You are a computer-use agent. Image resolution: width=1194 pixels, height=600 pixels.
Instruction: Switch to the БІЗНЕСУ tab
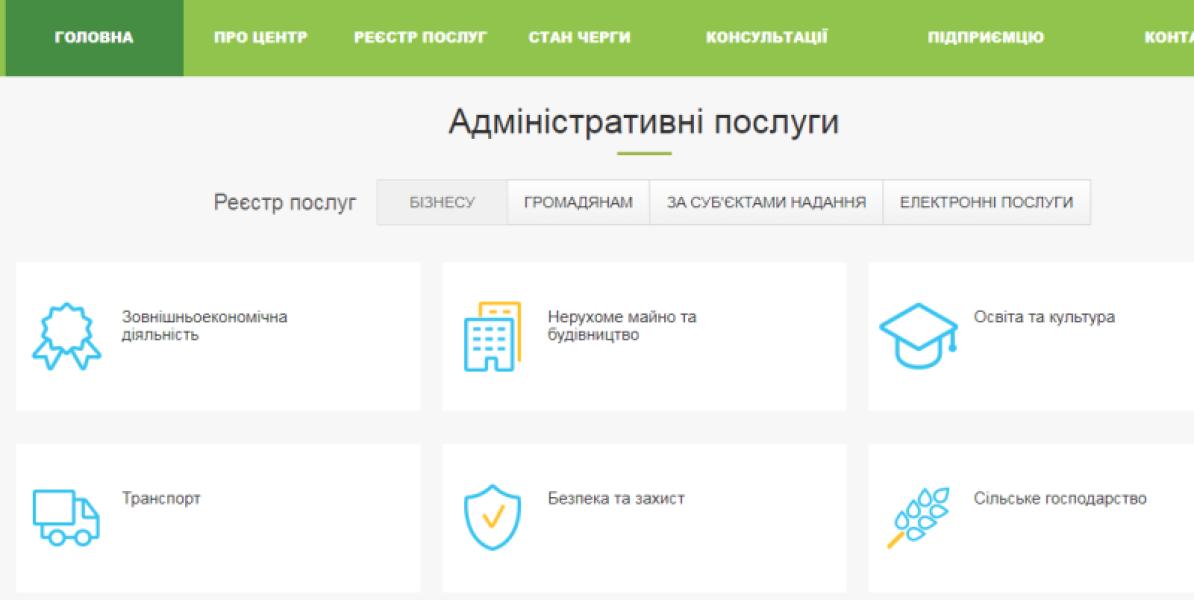pos(442,203)
